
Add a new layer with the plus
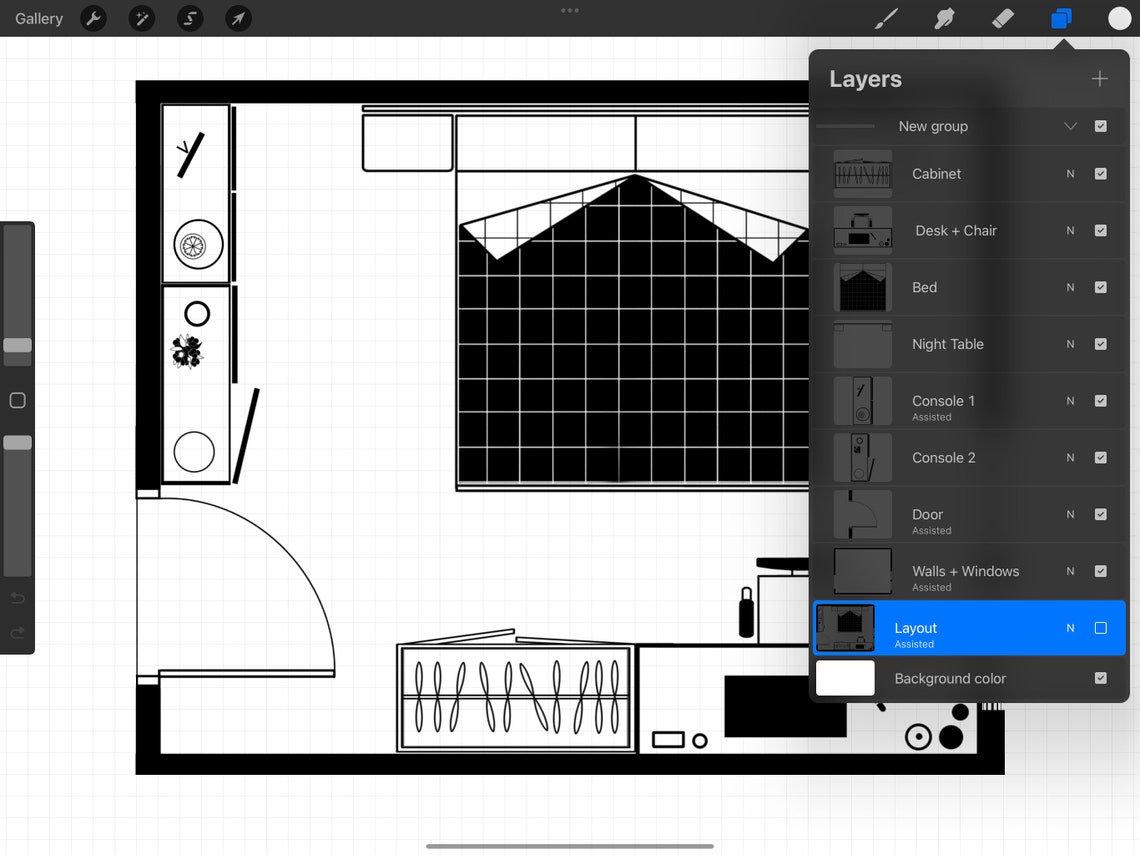pyautogui.click(x=1099, y=78)
